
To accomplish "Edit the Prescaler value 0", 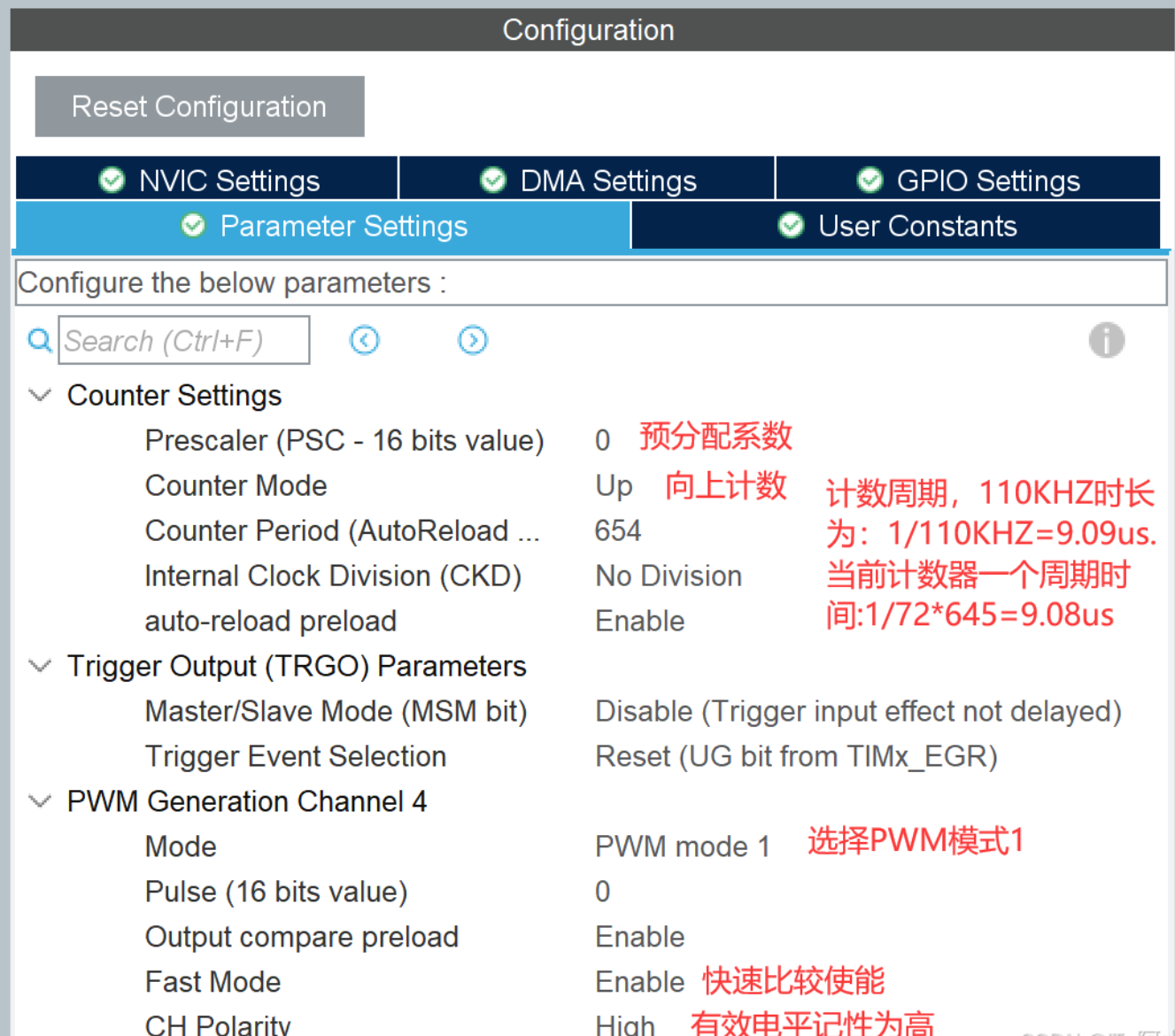I will click(602, 440).
